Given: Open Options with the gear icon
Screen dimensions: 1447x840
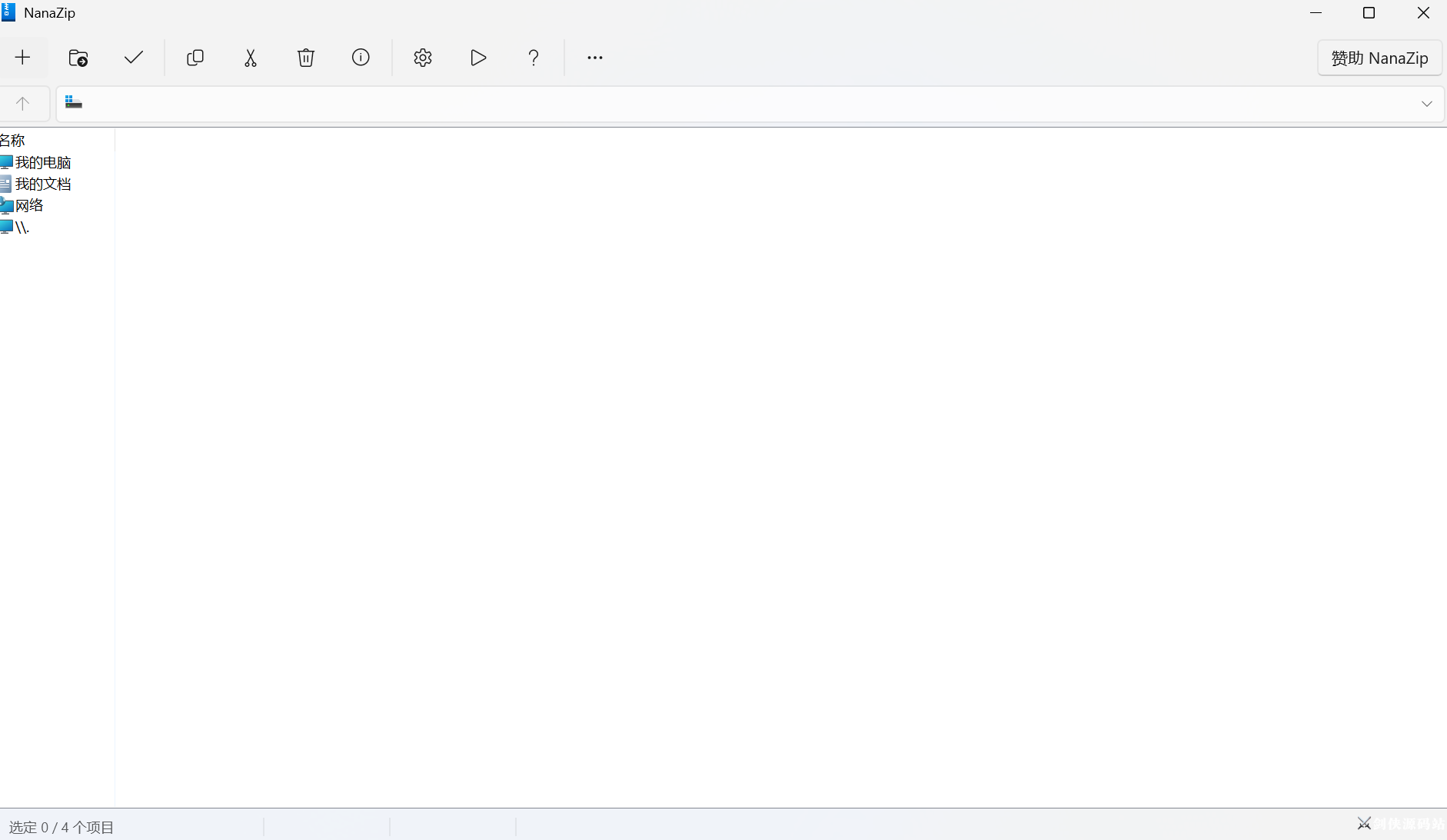Looking at the screenshot, I should tap(423, 58).
